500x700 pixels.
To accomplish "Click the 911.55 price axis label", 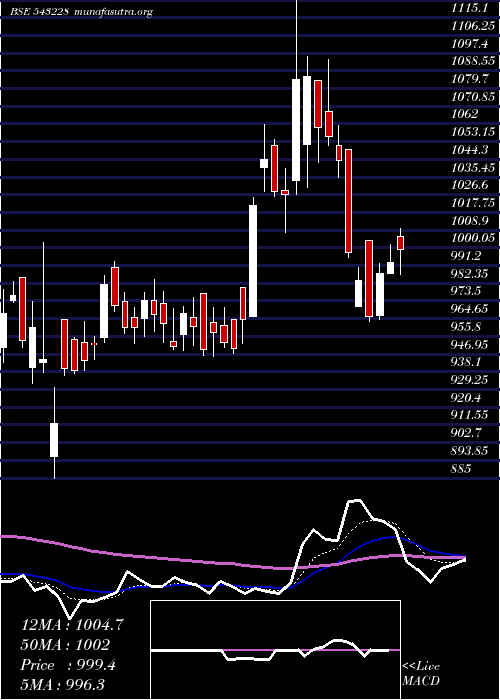I will [469, 415].
